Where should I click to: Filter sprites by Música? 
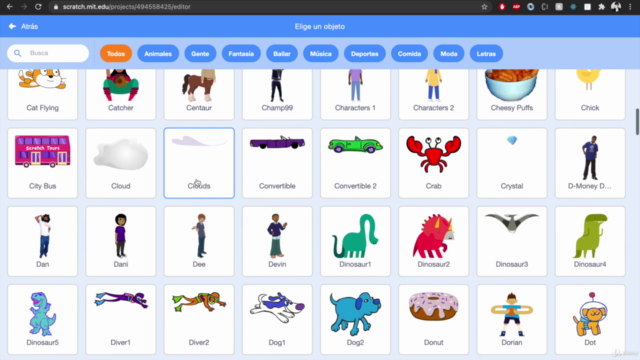click(321, 53)
